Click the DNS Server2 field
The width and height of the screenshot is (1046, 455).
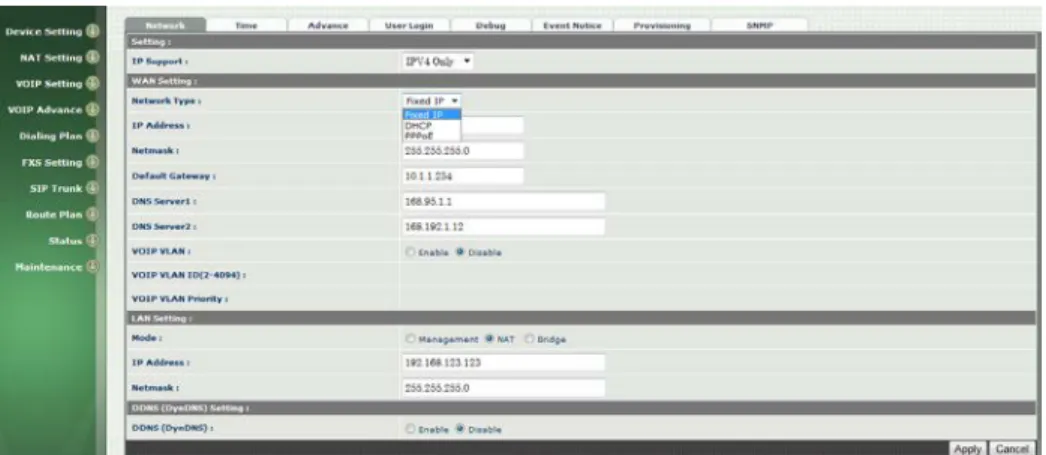(504, 227)
